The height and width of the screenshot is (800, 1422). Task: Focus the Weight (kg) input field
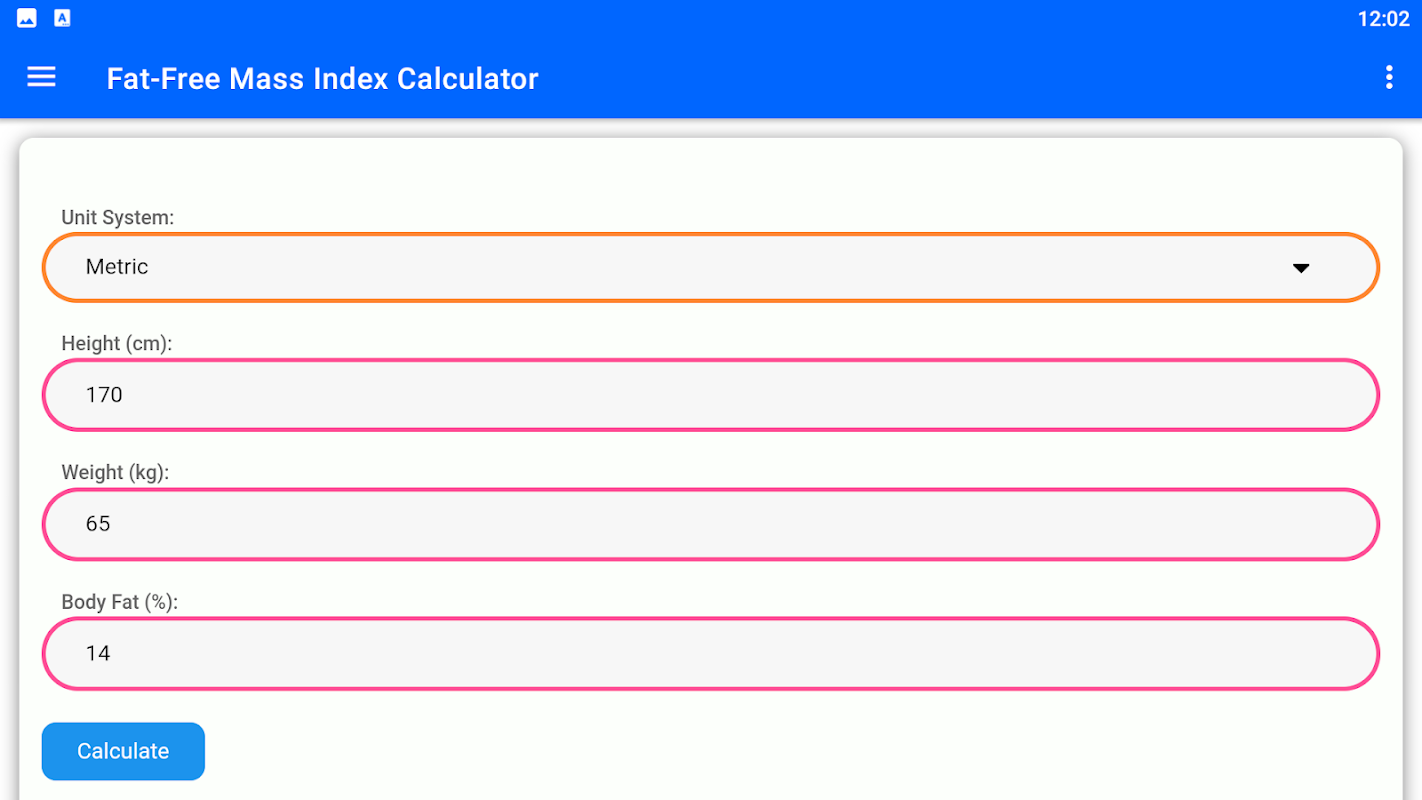click(x=710, y=524)
